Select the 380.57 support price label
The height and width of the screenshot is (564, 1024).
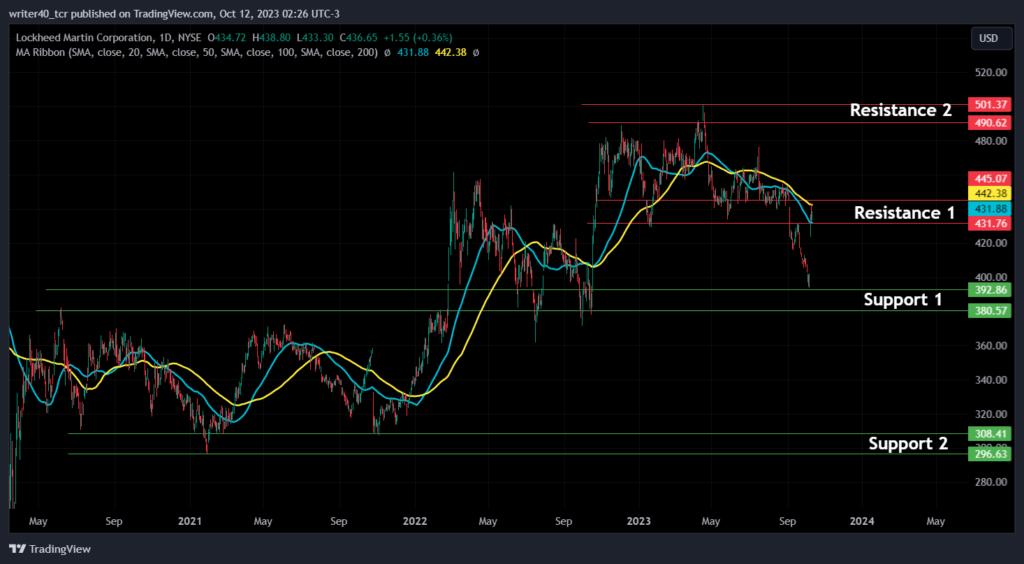pos(990,311)
